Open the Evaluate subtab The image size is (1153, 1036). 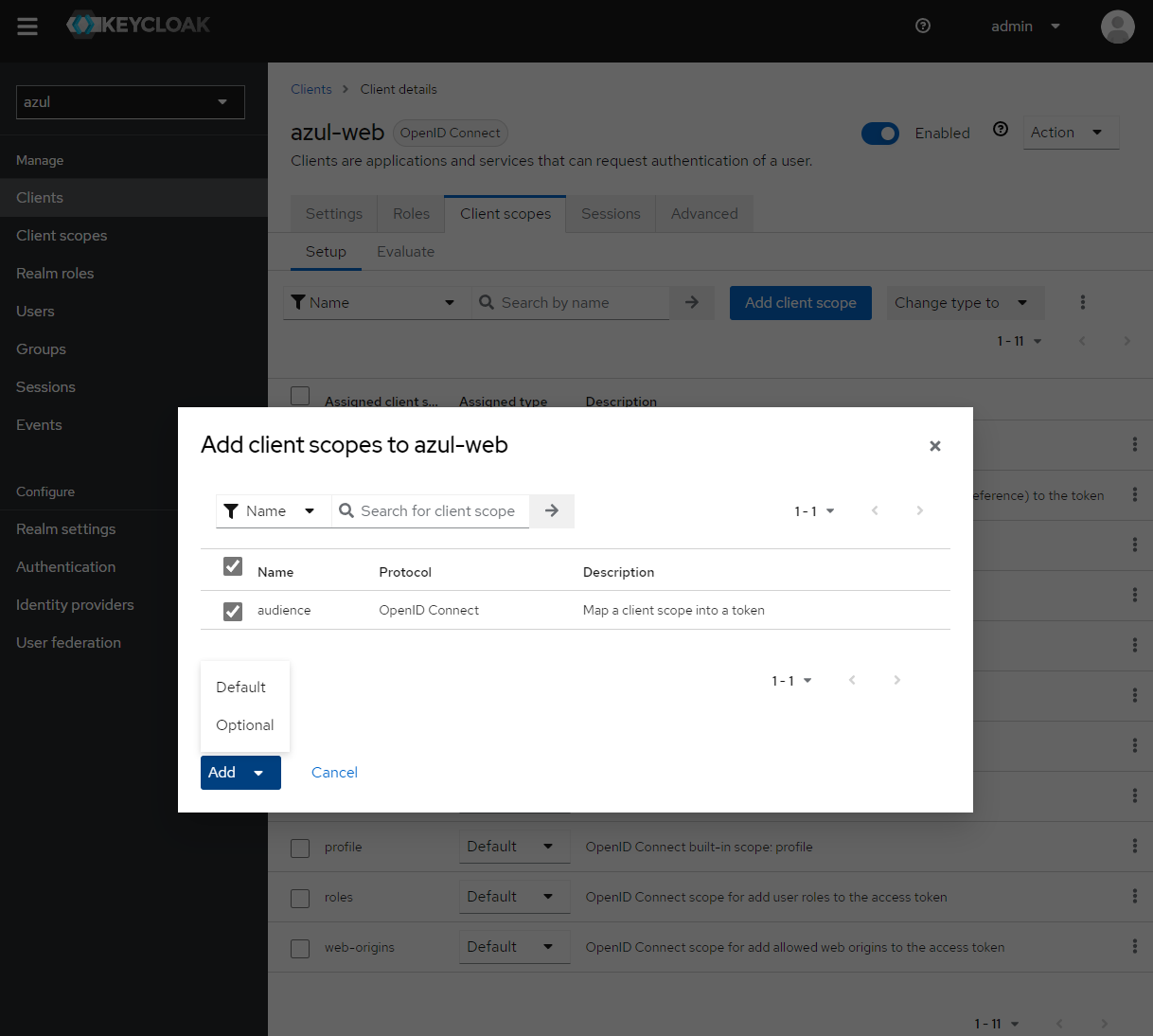click(x=405, y=251)
